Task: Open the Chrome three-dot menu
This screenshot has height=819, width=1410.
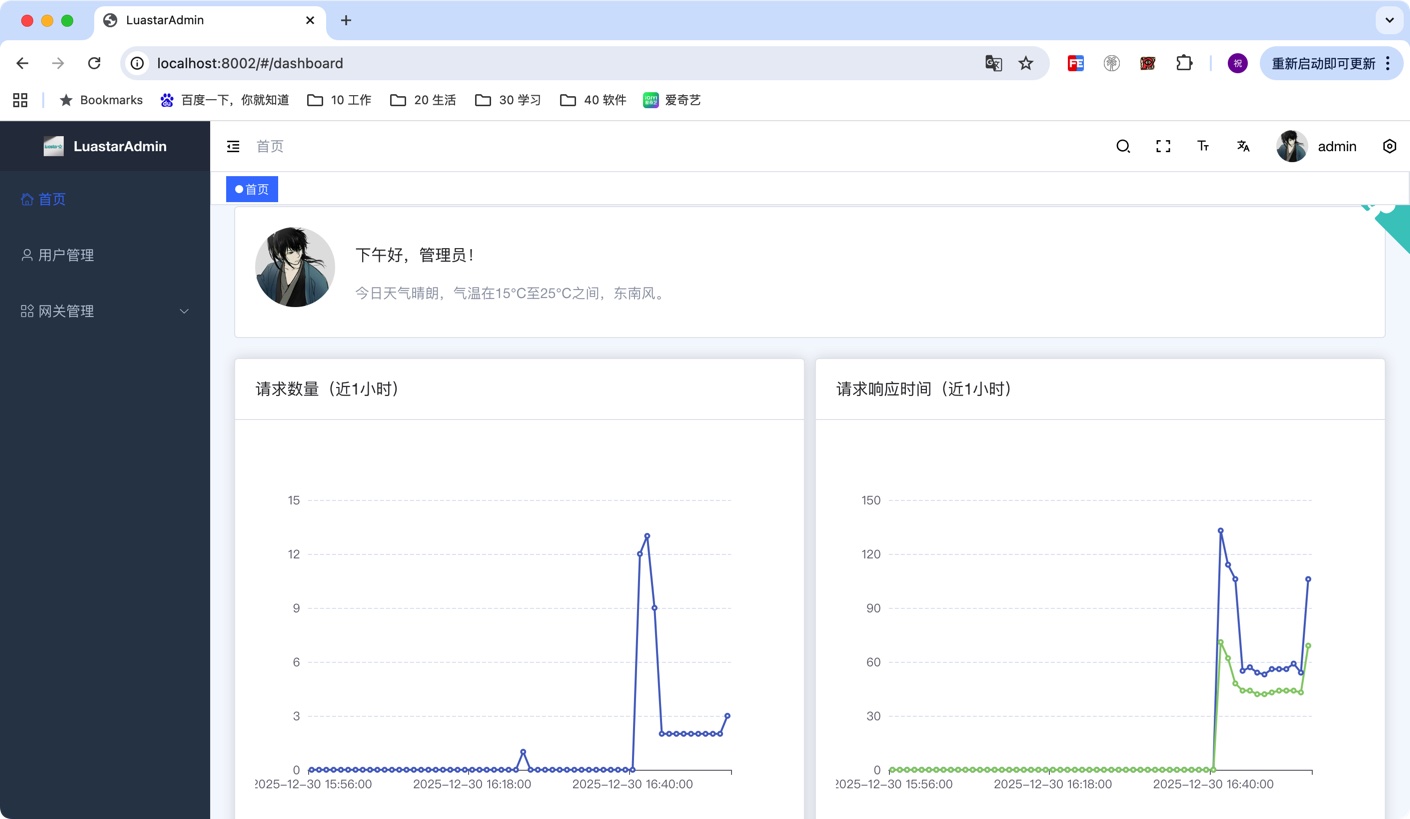Action: point(1388,63)
